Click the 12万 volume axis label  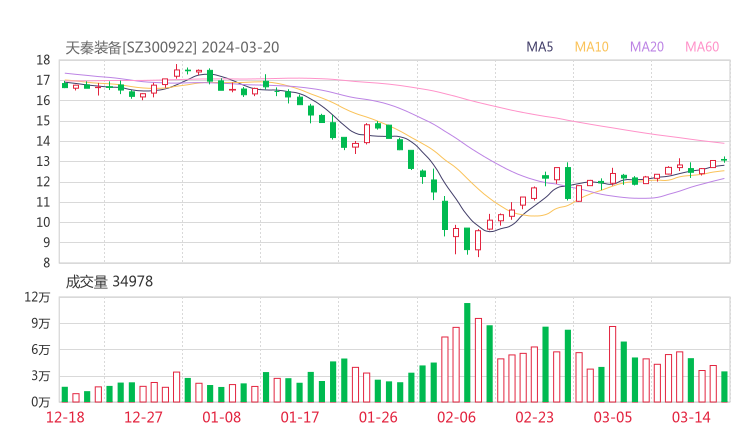click(x=37, y=297)
